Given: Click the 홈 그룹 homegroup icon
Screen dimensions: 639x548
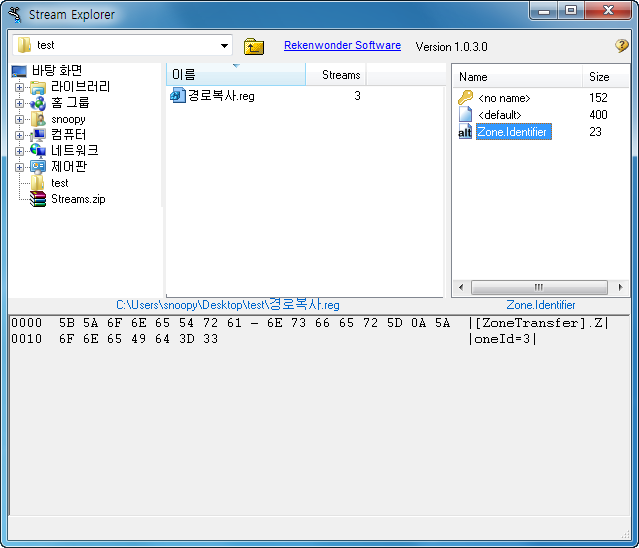Looking at the screenshot, I should (38, 103).
